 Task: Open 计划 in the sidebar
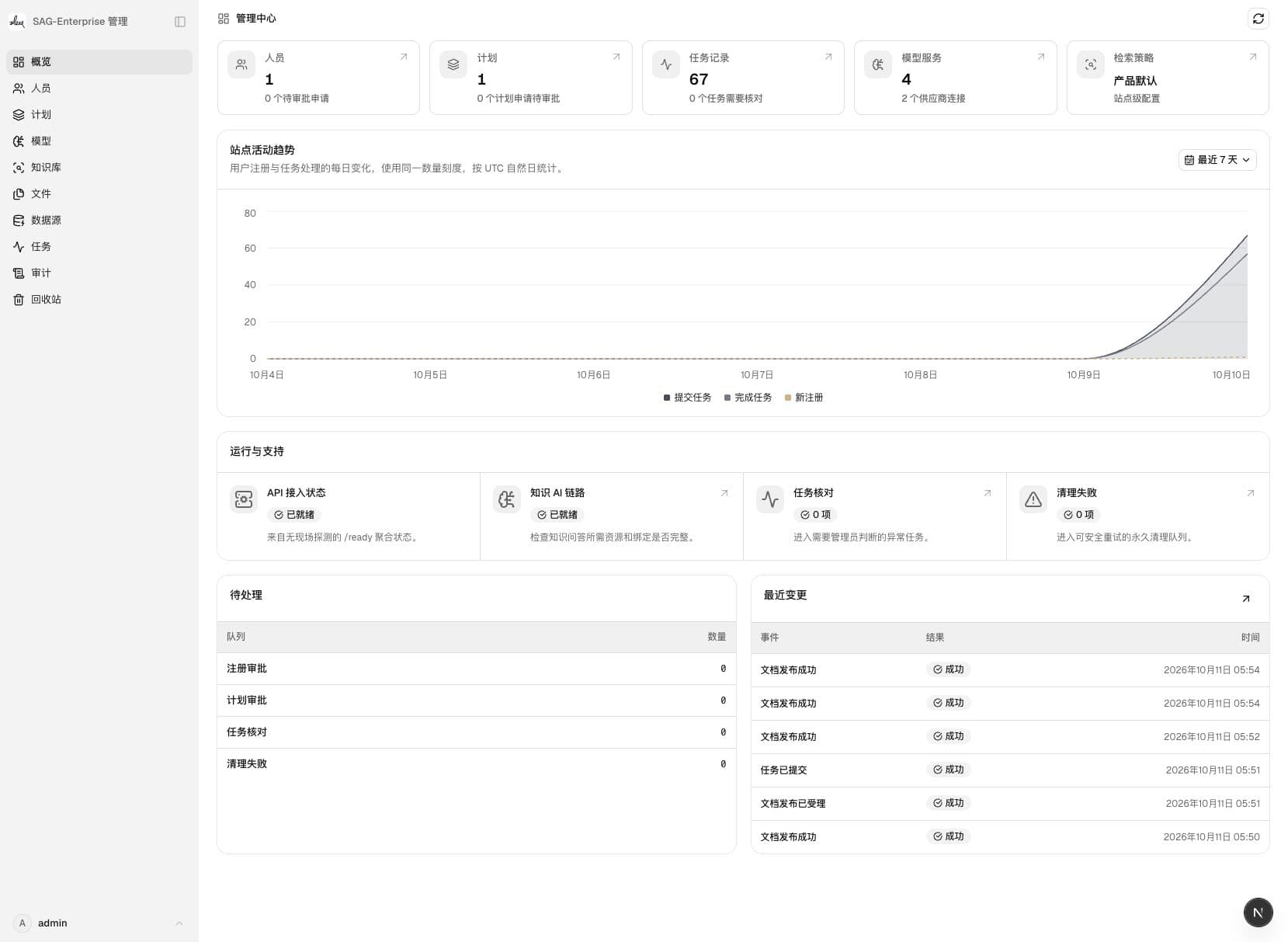click(x=99, y=115)
